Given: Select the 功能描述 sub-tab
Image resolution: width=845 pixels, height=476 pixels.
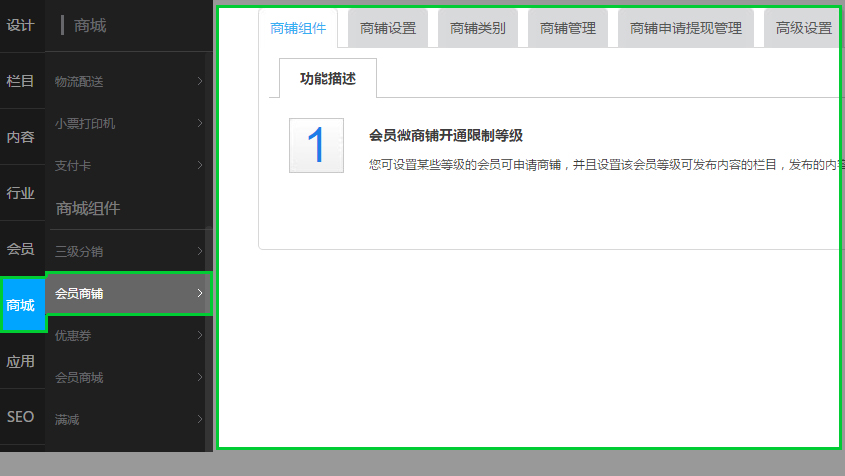Looking at the screenshot, I should tap(328, 78).
